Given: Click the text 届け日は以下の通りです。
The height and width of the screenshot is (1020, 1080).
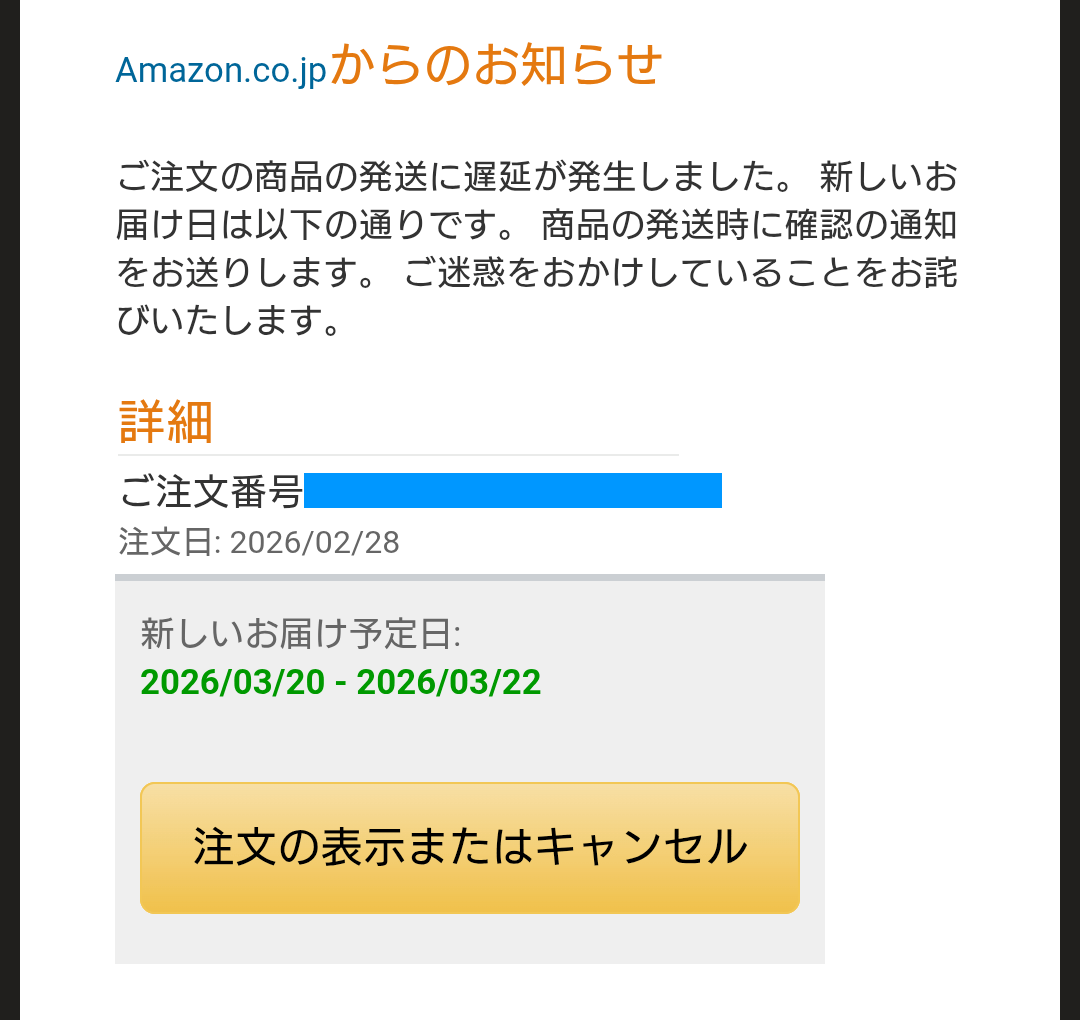Looking at the screenshot, I should (317, 226).
